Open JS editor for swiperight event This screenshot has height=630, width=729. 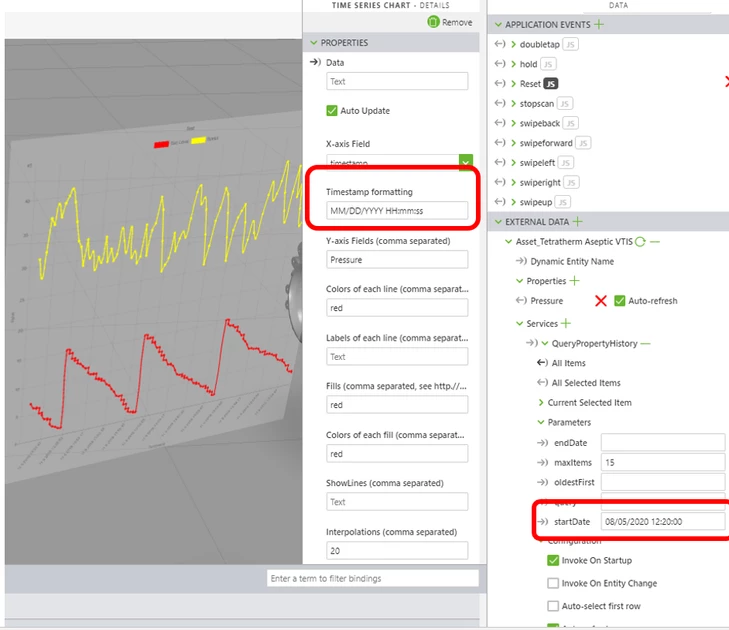tap(571, 182)
